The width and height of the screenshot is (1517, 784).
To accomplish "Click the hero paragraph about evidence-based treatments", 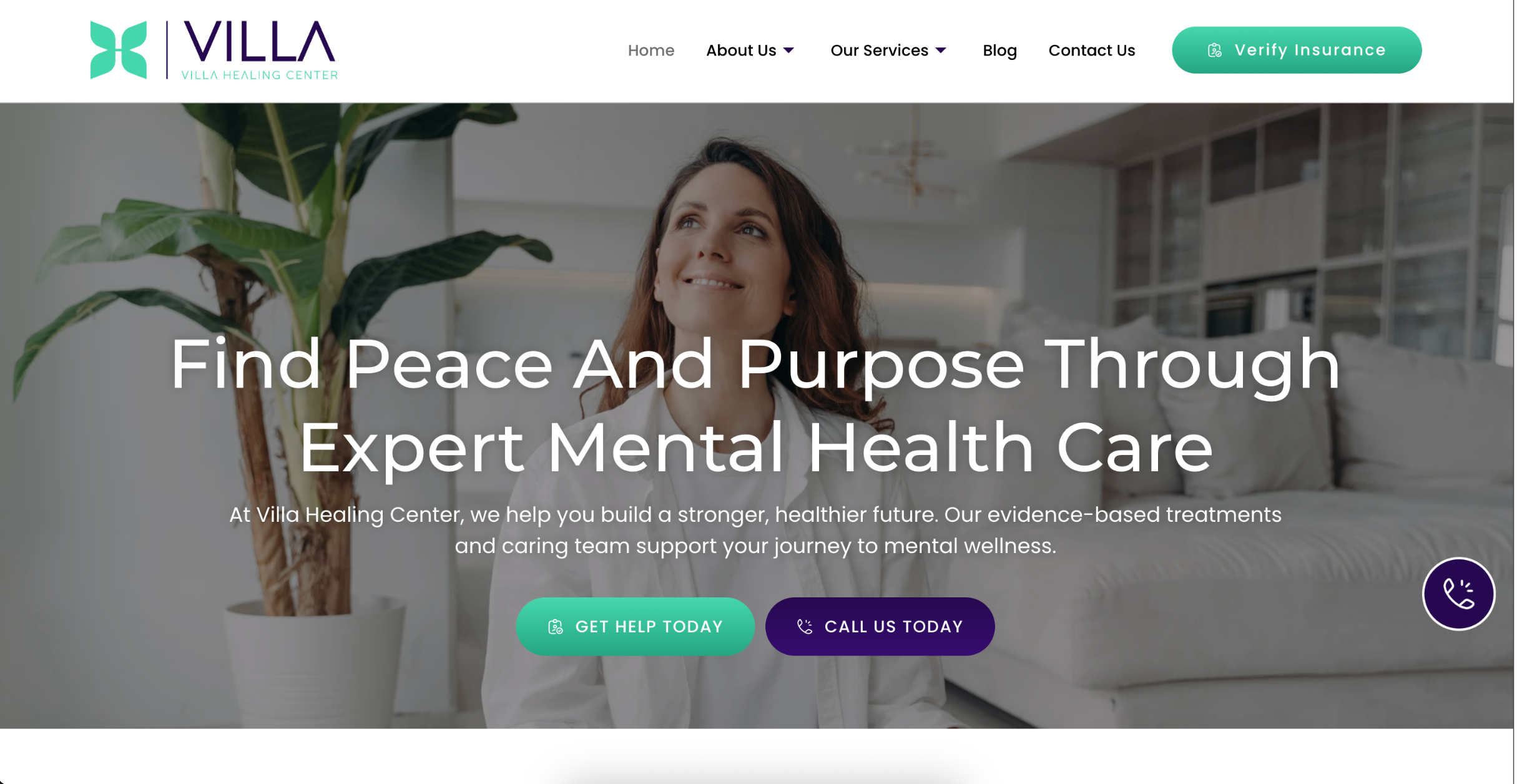I will (755, 530).
